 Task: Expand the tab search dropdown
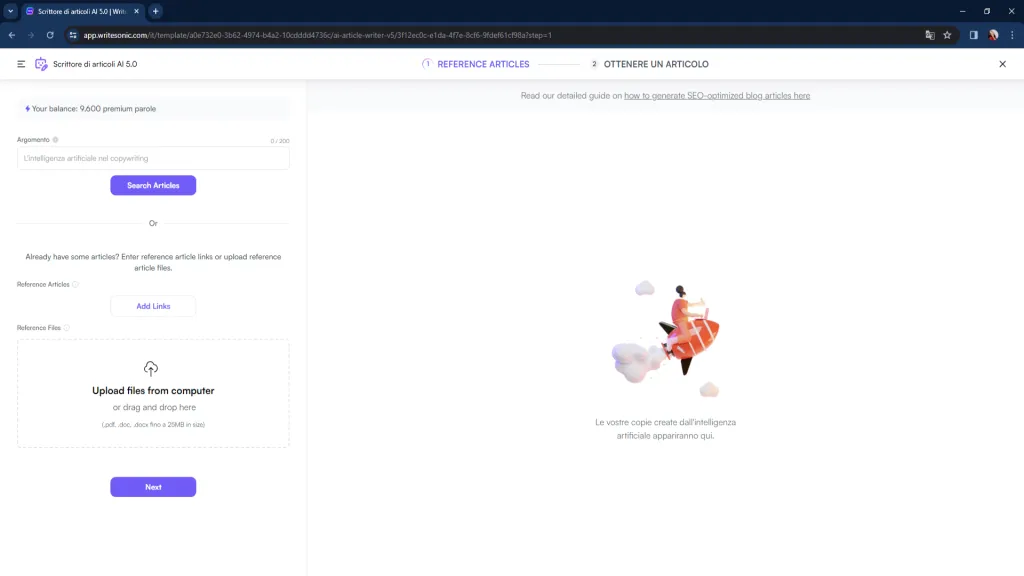[x=10, y=11]
